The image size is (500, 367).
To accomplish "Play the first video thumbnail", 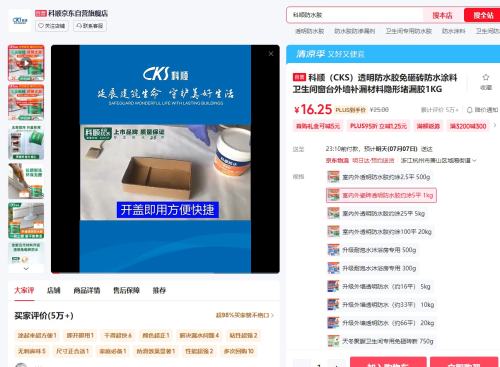I will (26, 63).
